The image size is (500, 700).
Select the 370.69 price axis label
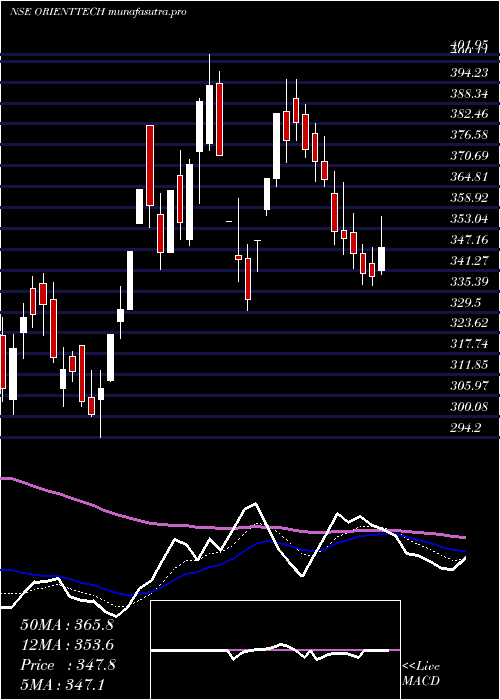469,156
